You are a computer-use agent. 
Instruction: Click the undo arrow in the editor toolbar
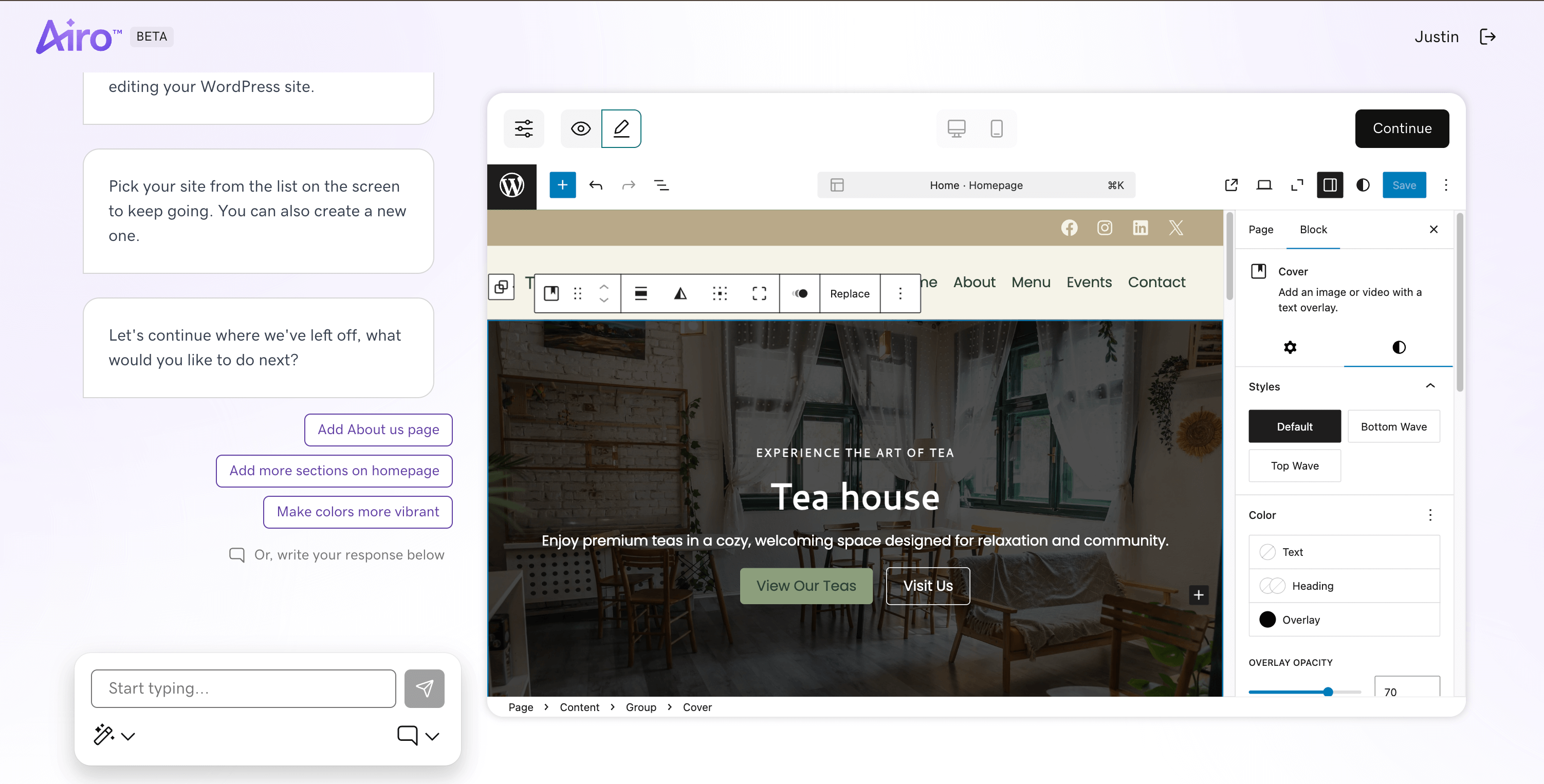[x=596, y=185]
